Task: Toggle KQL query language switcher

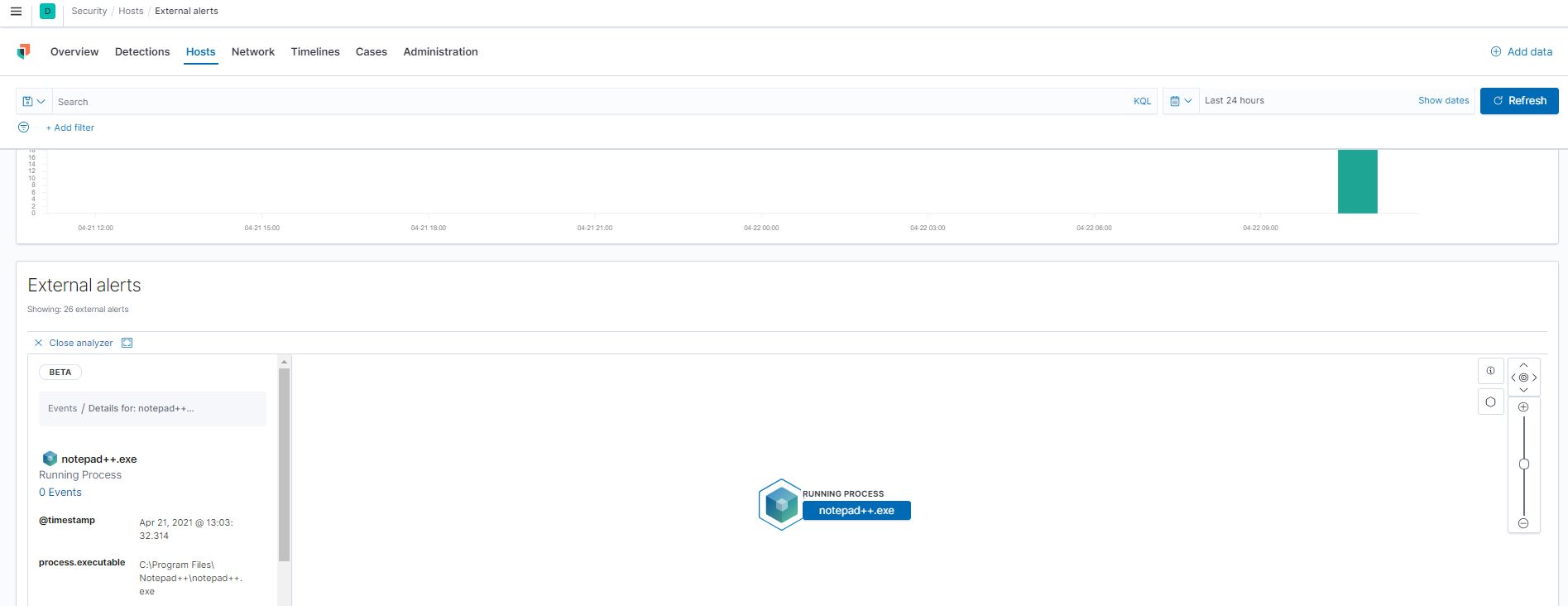Action: [1142, 101]
